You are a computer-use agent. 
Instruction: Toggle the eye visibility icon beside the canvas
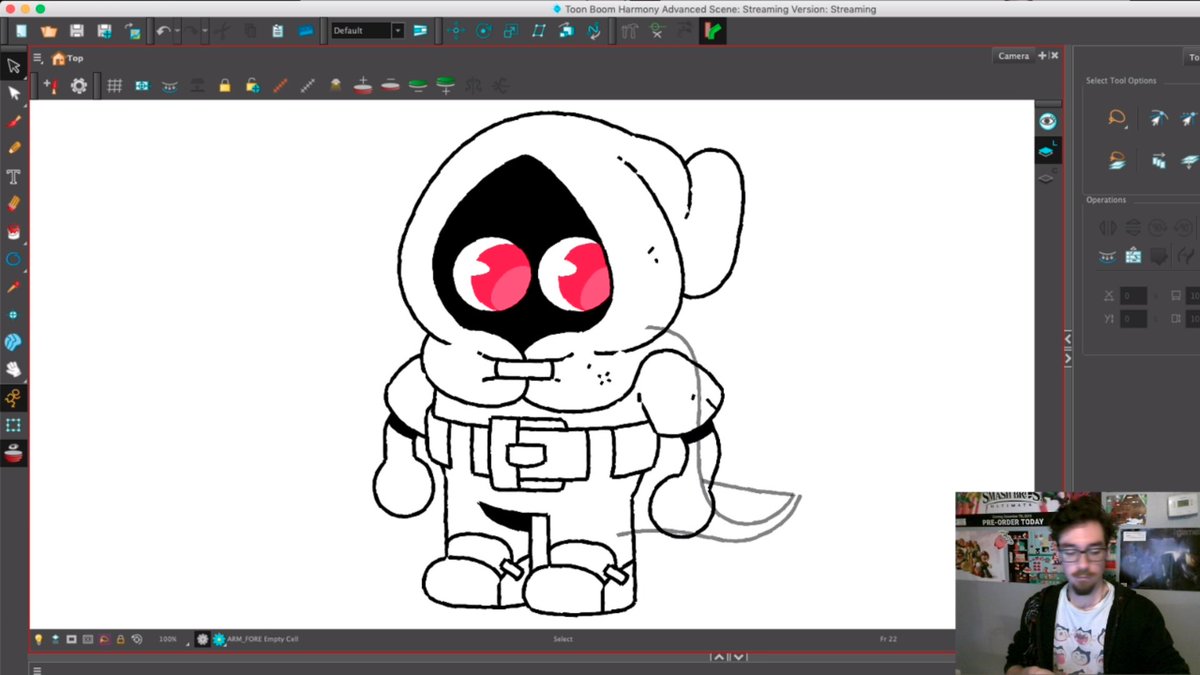(x=1047, y=121)
